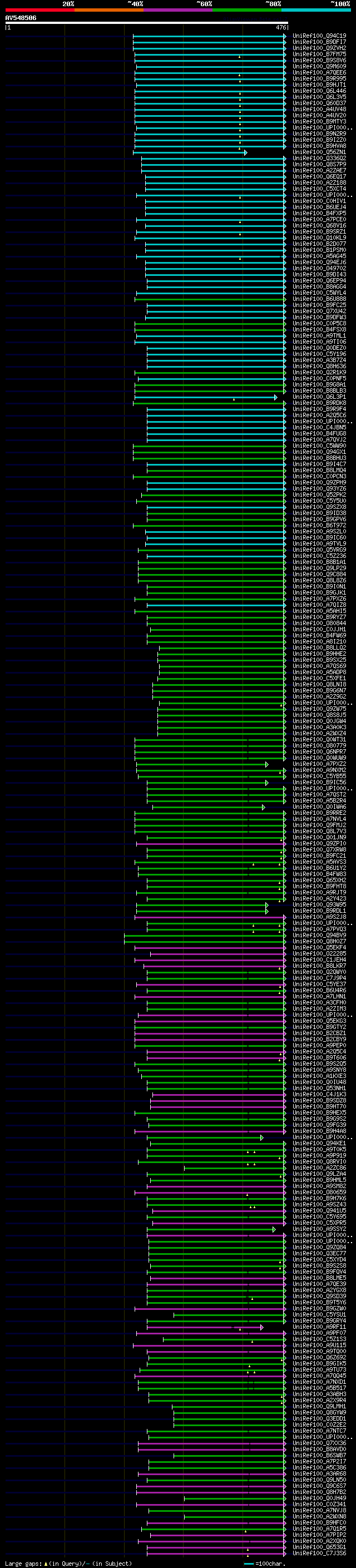The width and height of the screenshot is (356, 1568).
Task: Open hit UniRef100_B9MTY3
Action: (x=319, y=121)
